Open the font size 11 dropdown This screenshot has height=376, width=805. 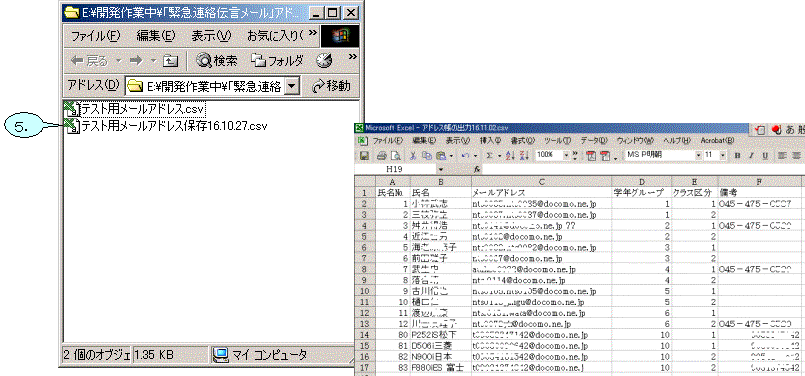[x=723, y=155]
